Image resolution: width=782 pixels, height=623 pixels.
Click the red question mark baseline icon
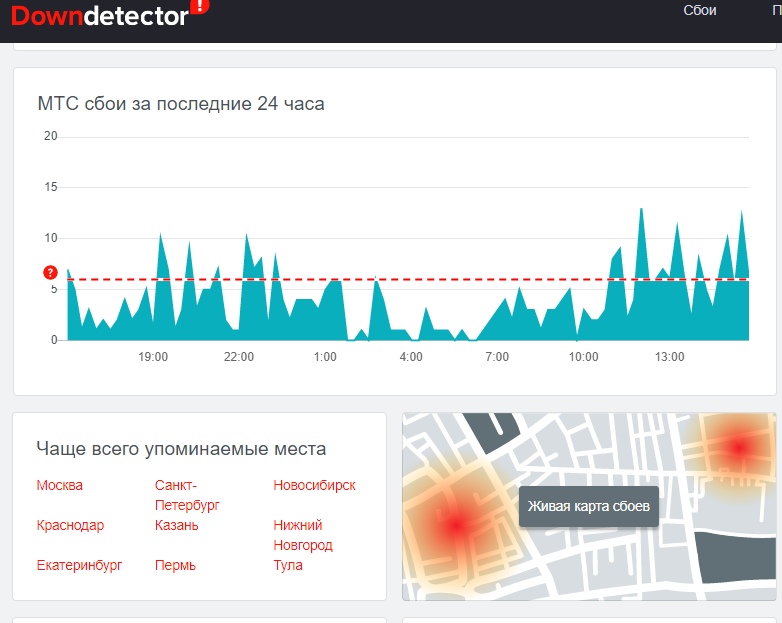[x=50, y=272]
